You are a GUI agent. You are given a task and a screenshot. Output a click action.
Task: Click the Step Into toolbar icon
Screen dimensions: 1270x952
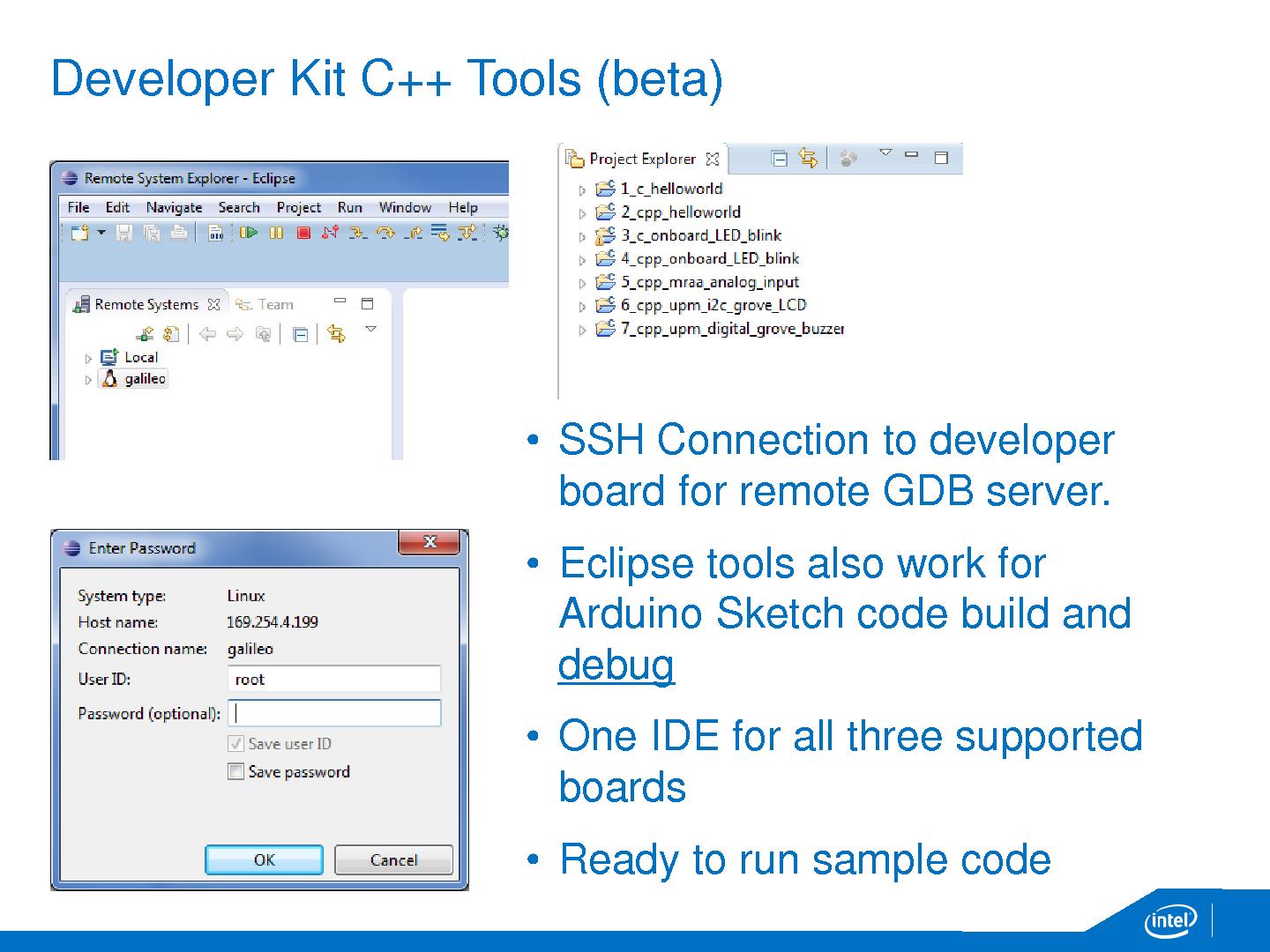pyautogui.click(x=356, y=233)
